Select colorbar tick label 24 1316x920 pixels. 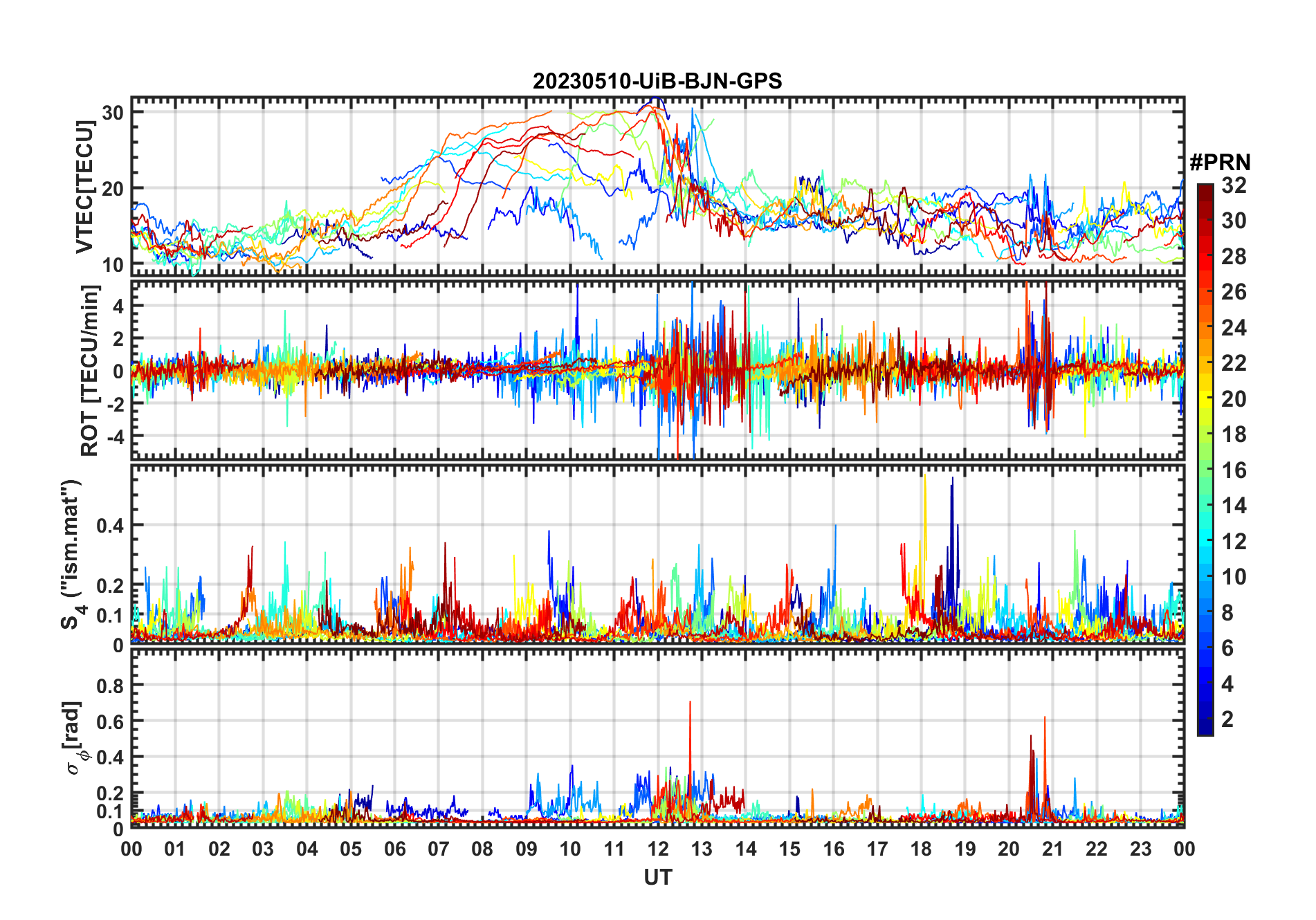tap(1234, 328)
